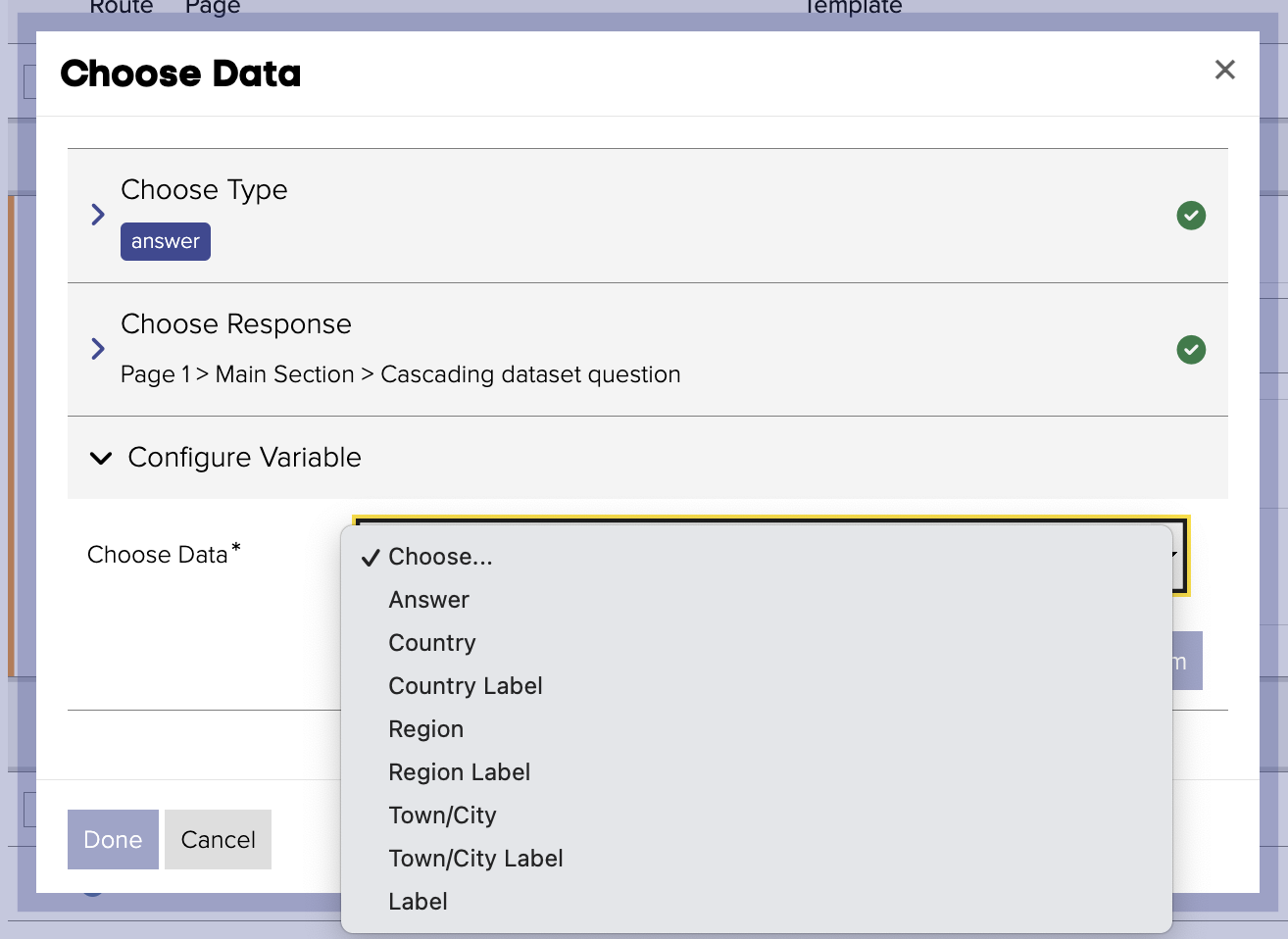Click the checkmark next to the Choose... option
This screenshot has width=1288, height=939.
370,557
